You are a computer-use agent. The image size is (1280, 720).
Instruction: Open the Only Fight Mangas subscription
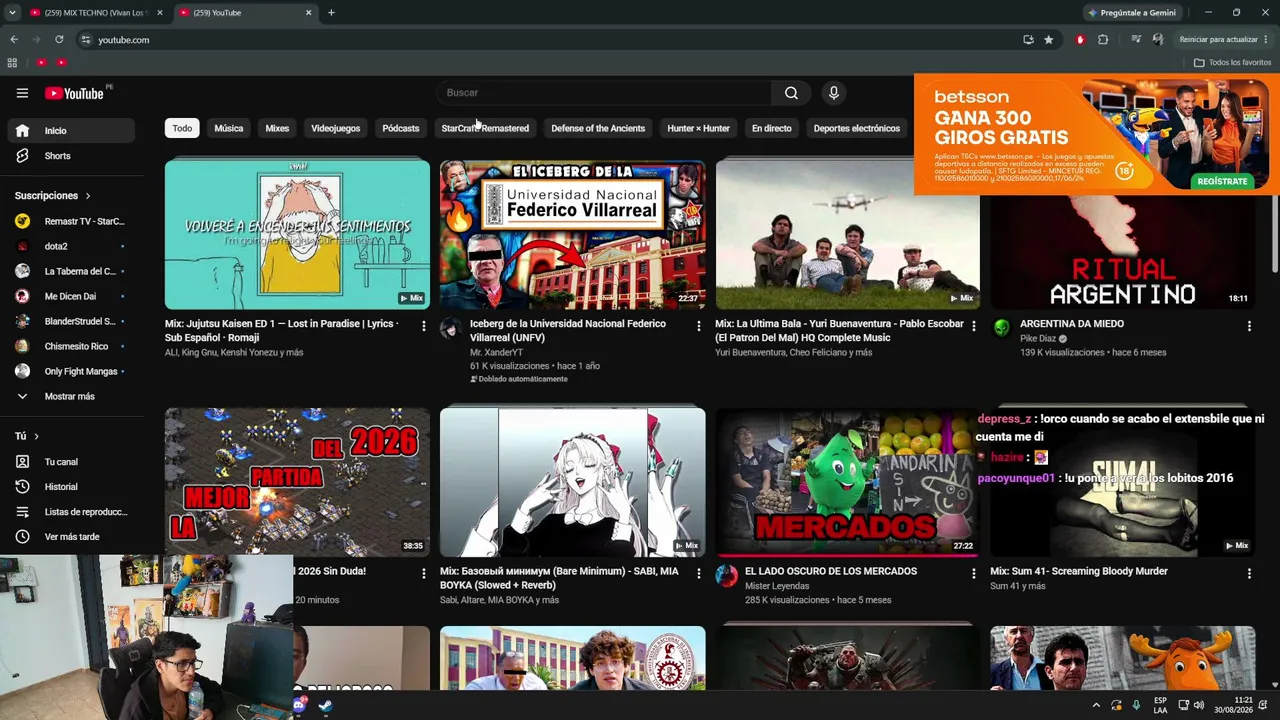point(71,371)
